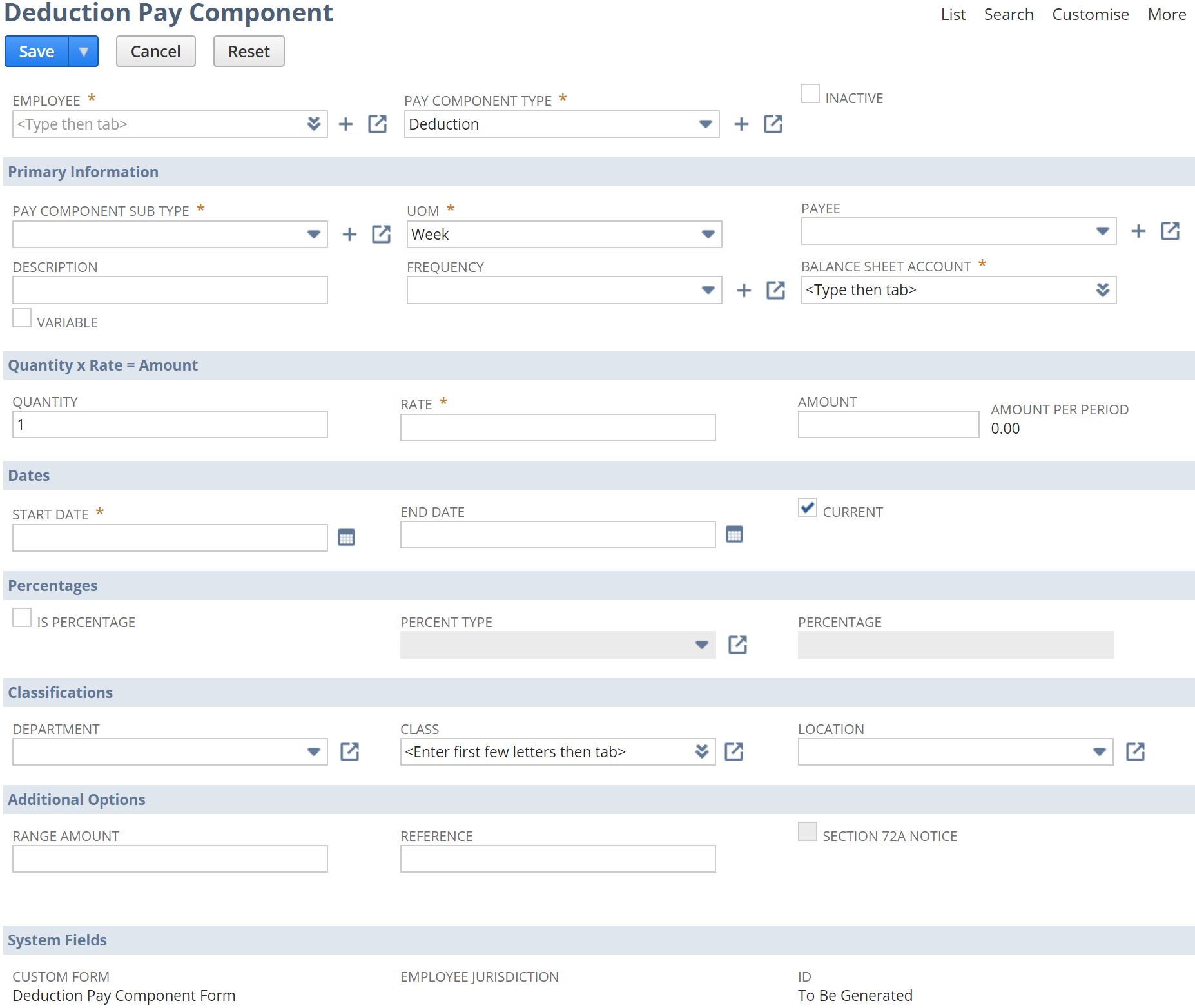Uncheck the Current checkbox
The height and width of the screenshot is (1008, 1195).
click(x=808, y=508)
